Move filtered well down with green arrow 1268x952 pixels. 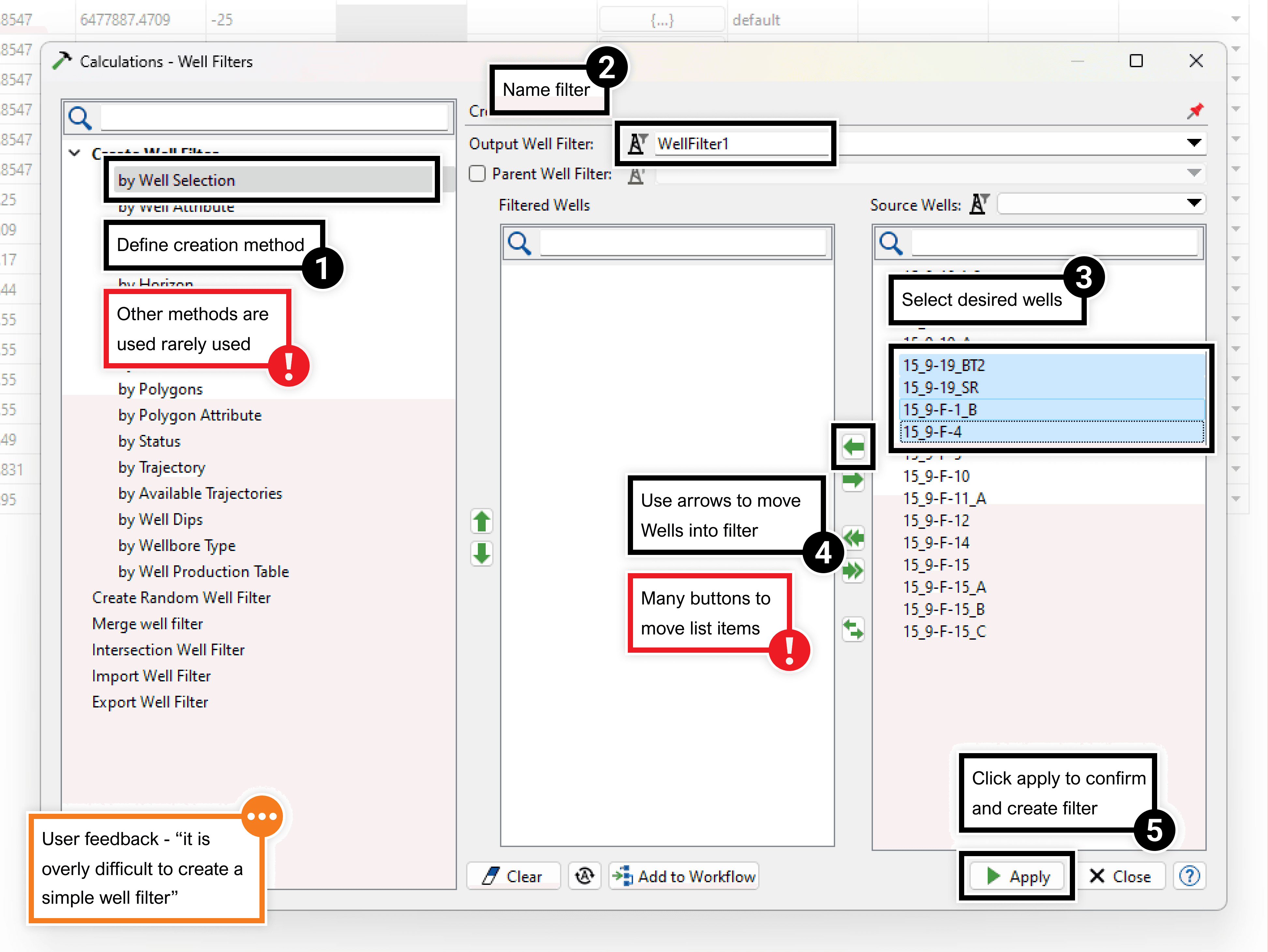pyautogui.click(x=481, y=554)
